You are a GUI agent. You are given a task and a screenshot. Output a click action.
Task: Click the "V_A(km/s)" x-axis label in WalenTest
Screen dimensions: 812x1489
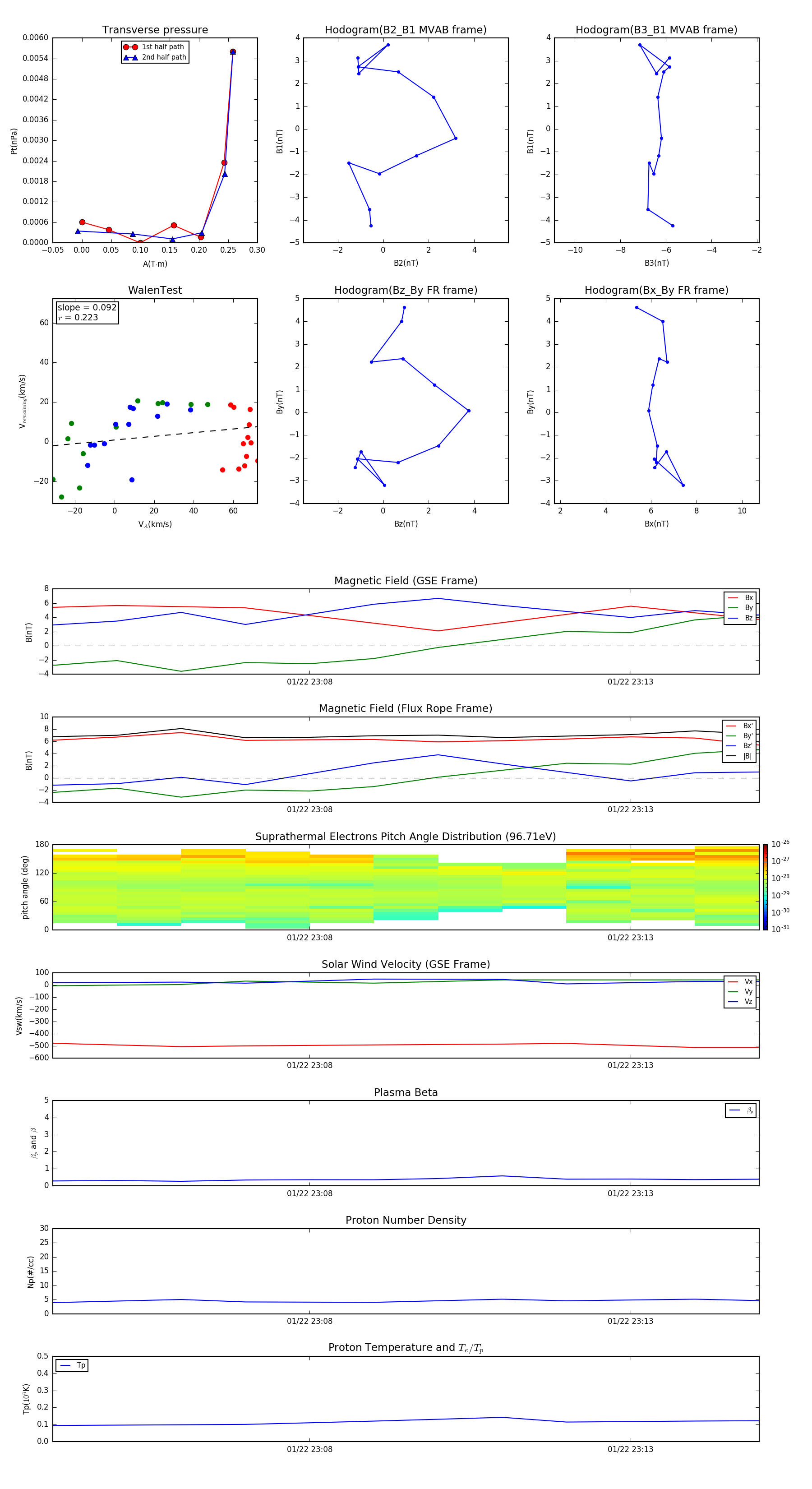(x=155, y=524)
